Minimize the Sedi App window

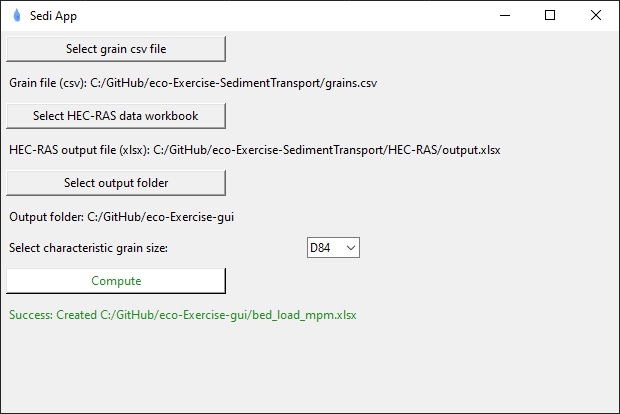tap(504, 15)
